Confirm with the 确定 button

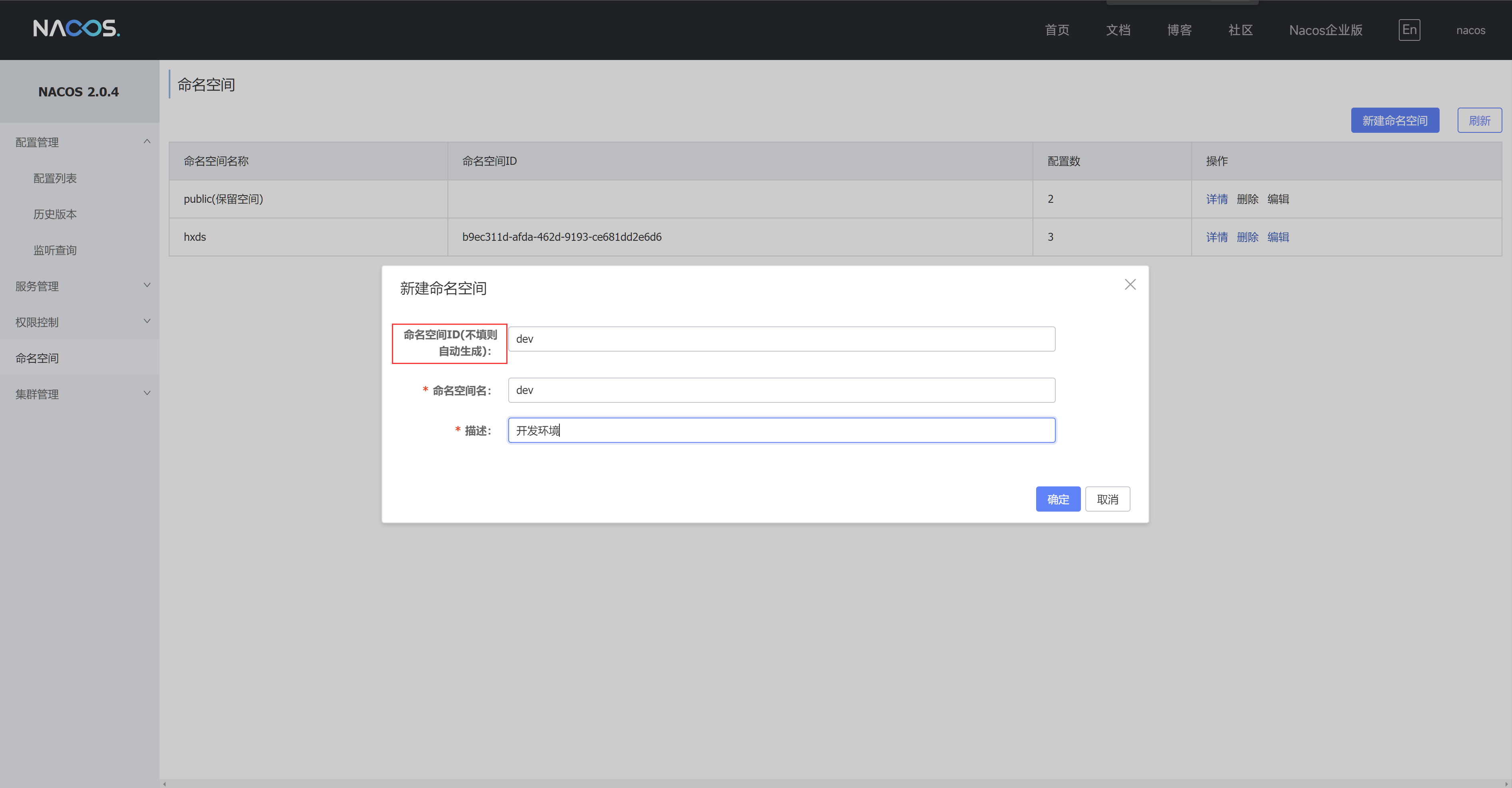point(1058,499)
